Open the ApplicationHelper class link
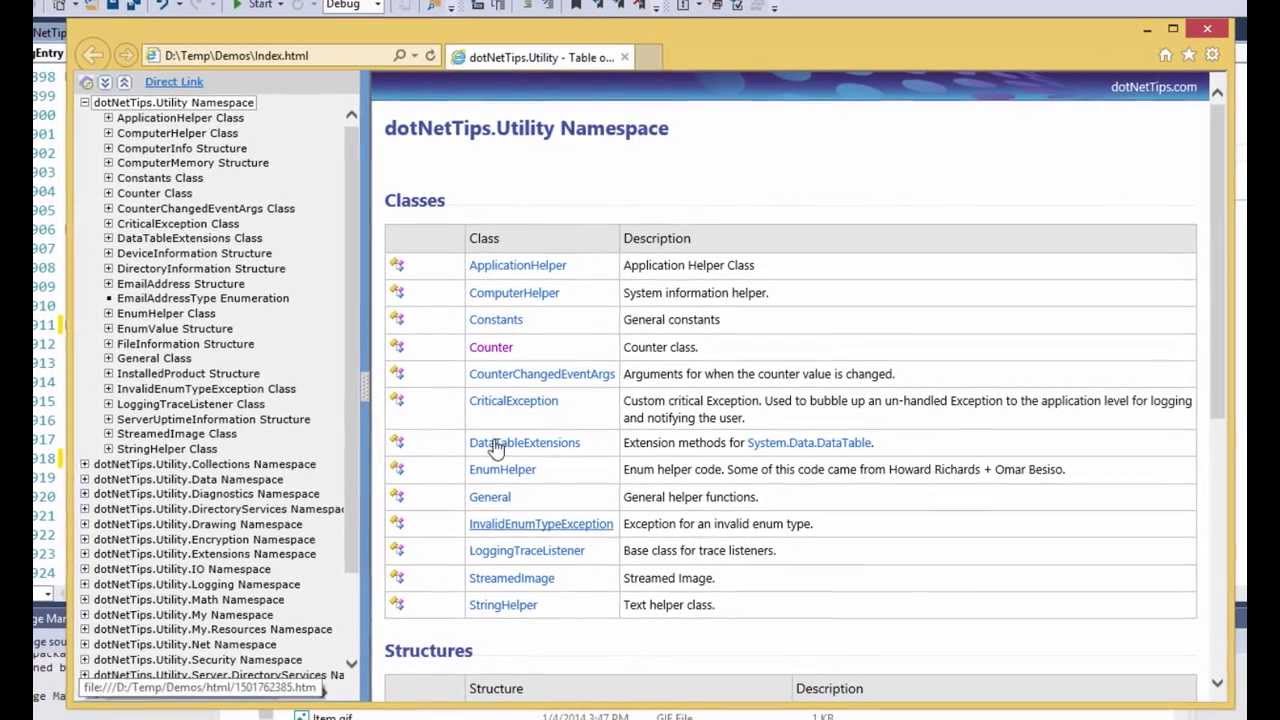 pos(518,265)
